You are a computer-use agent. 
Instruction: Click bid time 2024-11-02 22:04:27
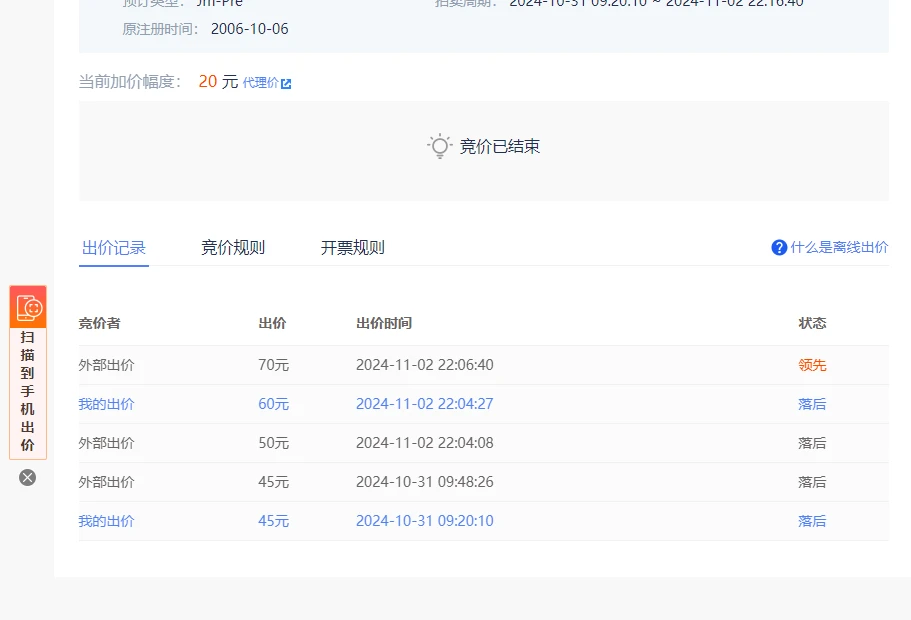[425, 404]
